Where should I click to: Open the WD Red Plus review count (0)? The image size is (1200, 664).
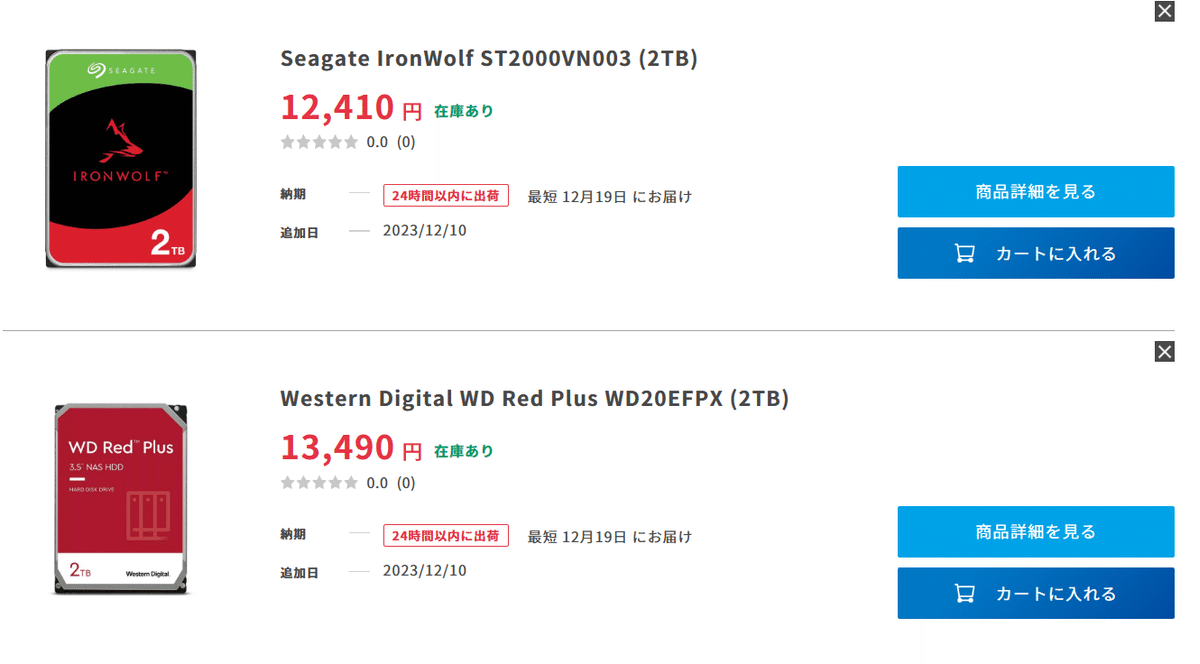pos(406,483)
